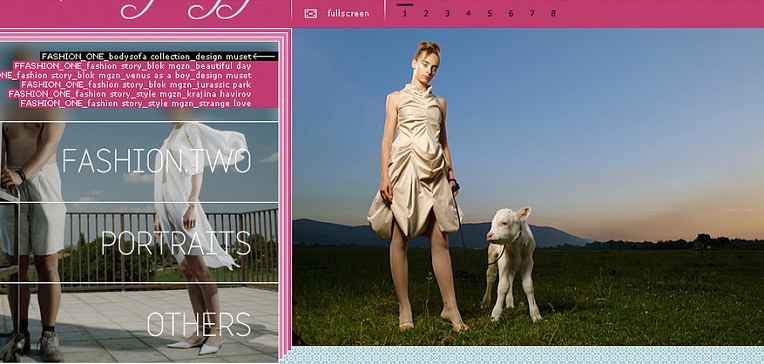Click the fullscreen icon

pyautogui.click(x=311, y=14)
